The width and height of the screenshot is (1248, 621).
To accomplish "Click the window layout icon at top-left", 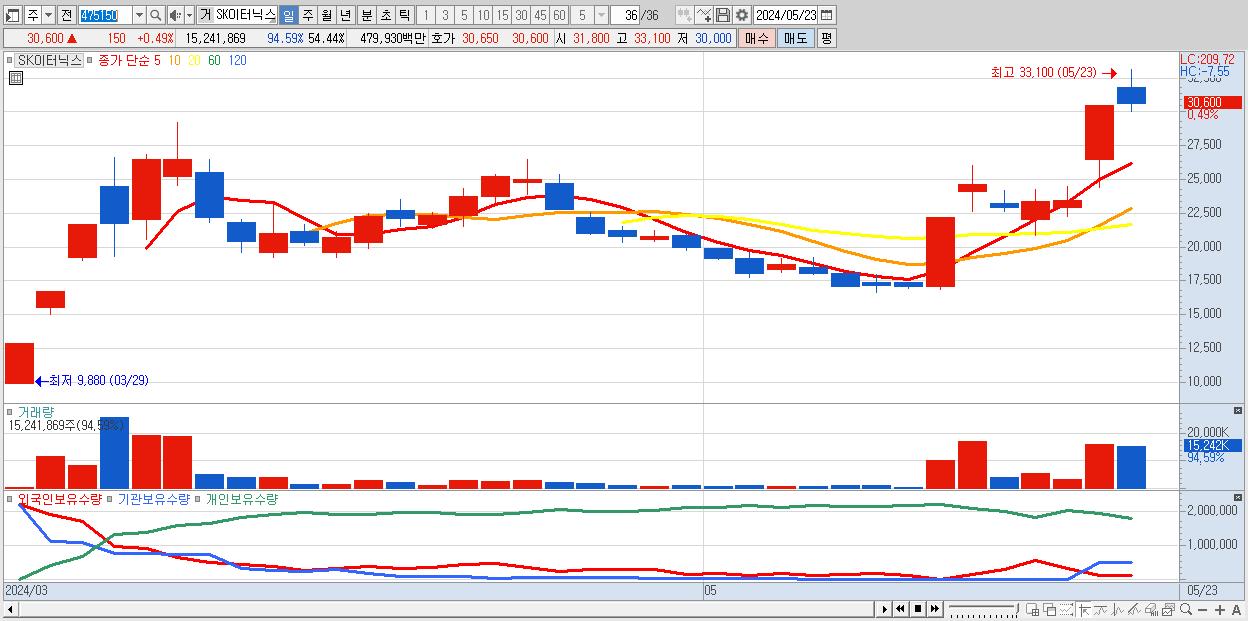I will coord(11,15).
